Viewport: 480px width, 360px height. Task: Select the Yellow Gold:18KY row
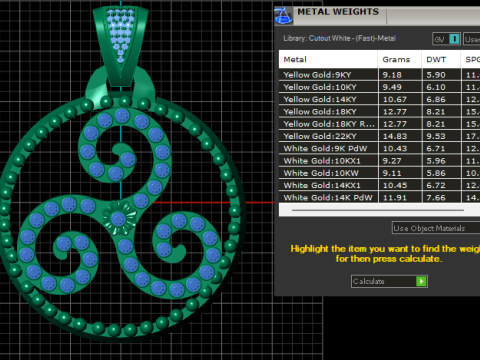(x=379, y=112)
